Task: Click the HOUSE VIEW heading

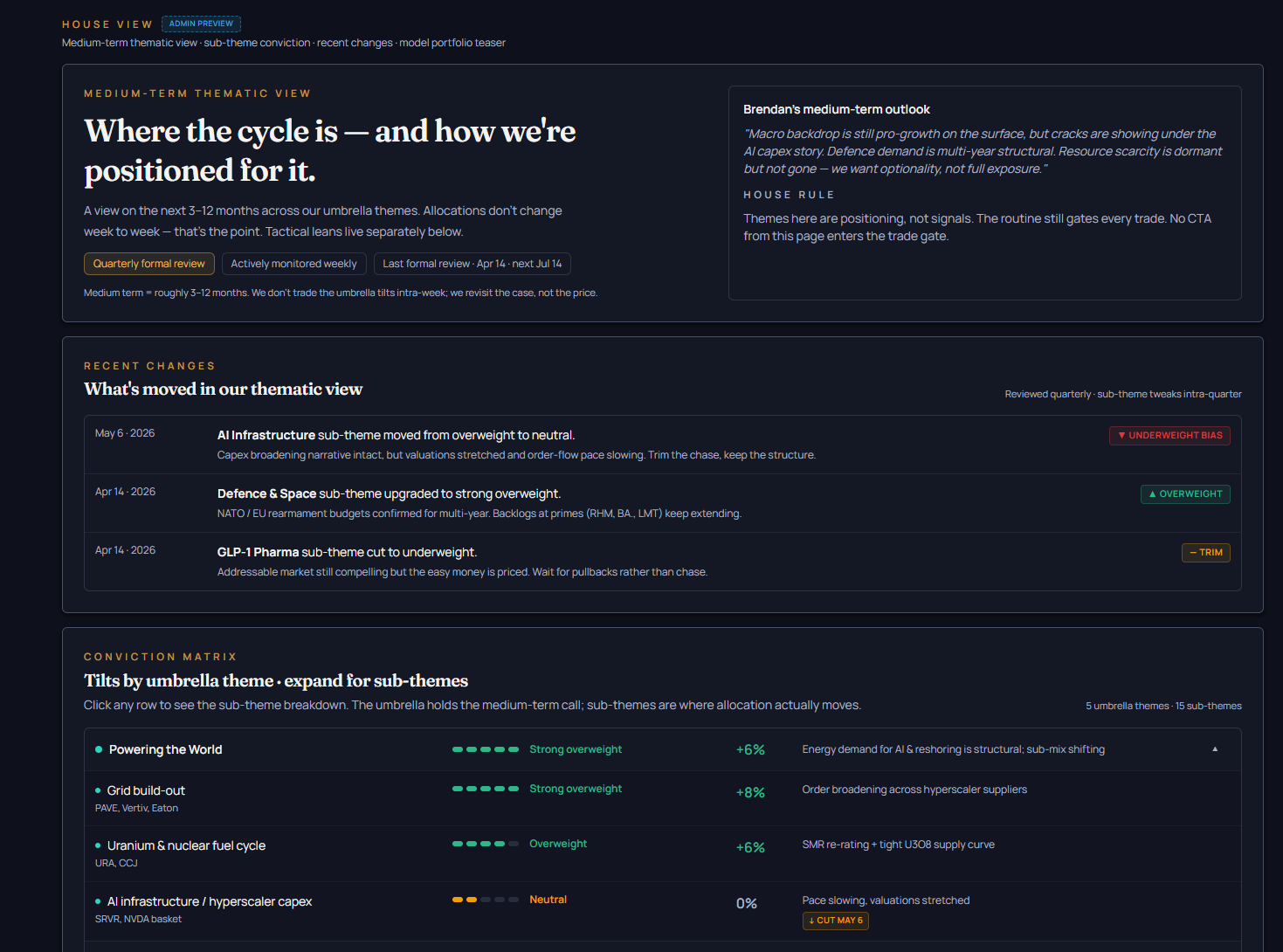Action: click(107, 24)
